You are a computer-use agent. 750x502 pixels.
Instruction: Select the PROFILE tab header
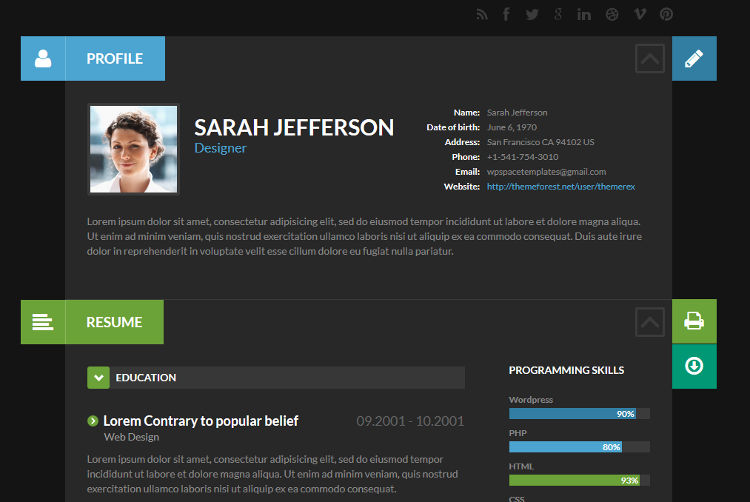pyautogui.click(x=115, y=58)
